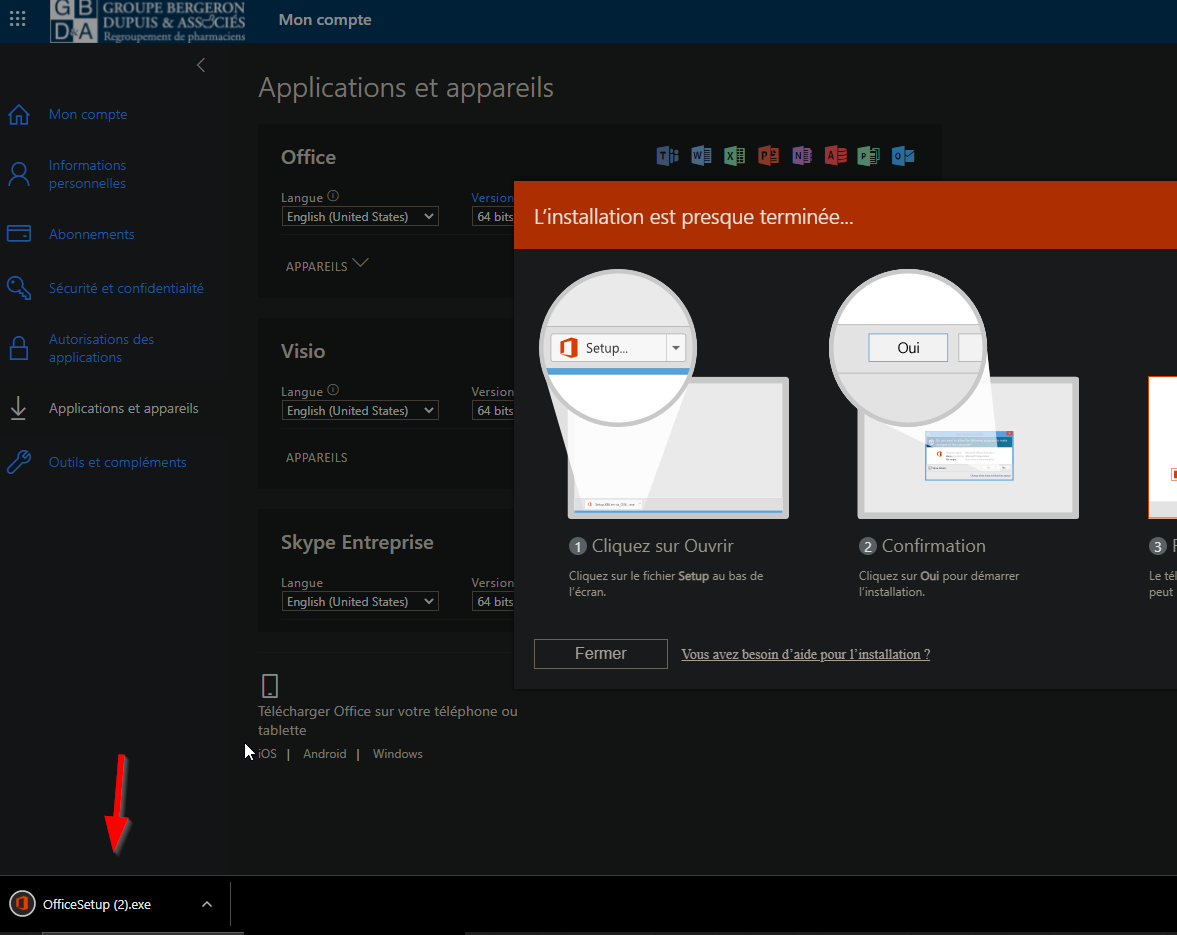Click the info icon next to Visio Langue
The height and width of the screenshot is (935, 1177).
coord(333,390)
